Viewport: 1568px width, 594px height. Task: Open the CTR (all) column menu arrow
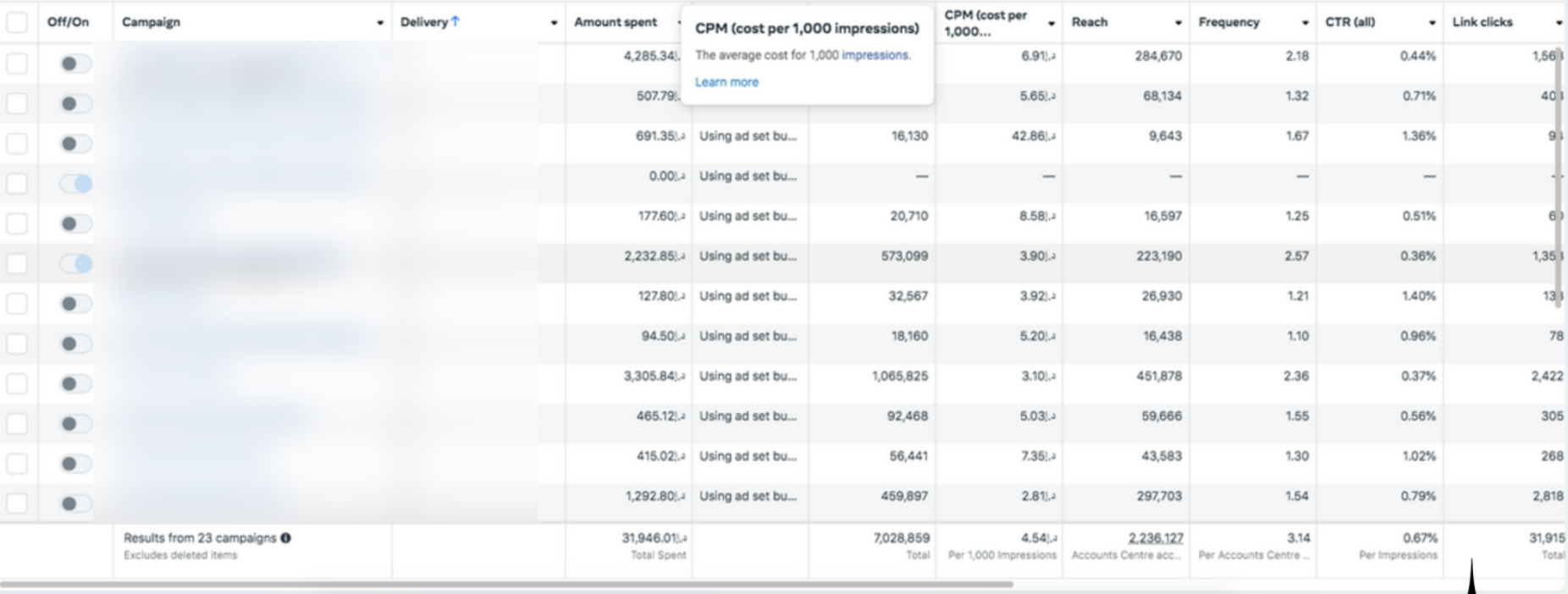click(1432, 23)
